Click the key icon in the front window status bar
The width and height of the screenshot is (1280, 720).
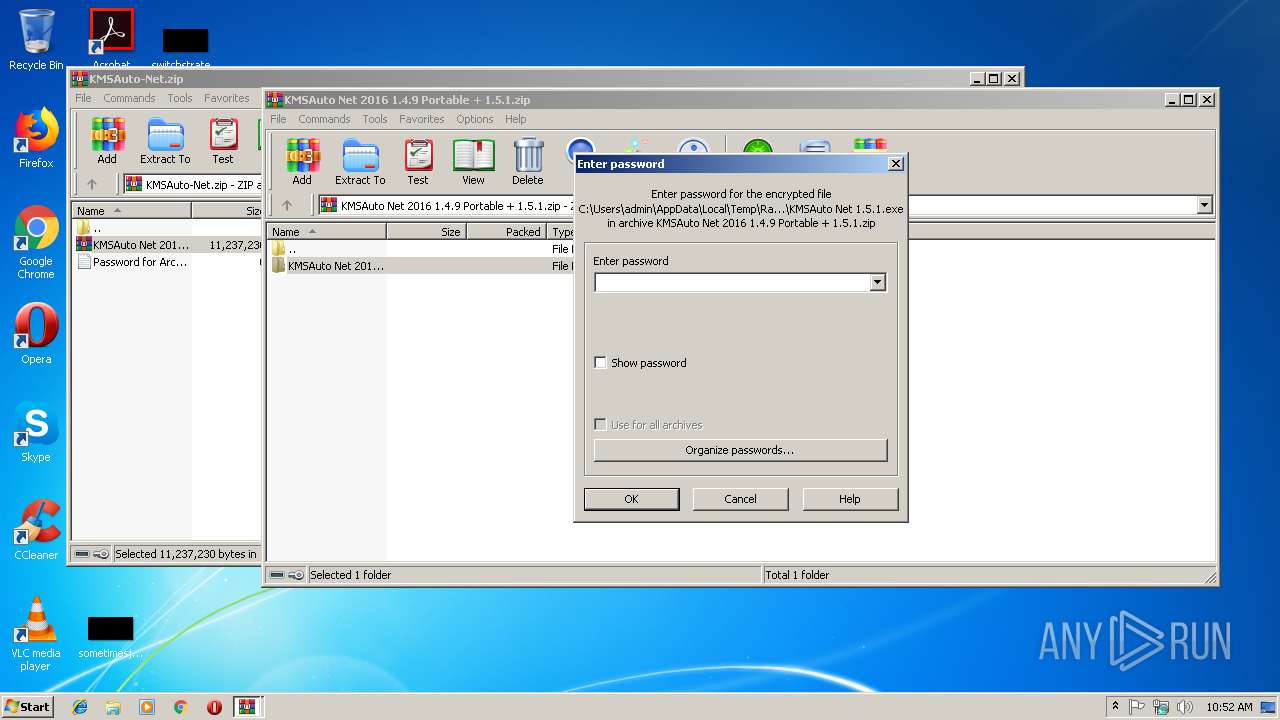297,575
